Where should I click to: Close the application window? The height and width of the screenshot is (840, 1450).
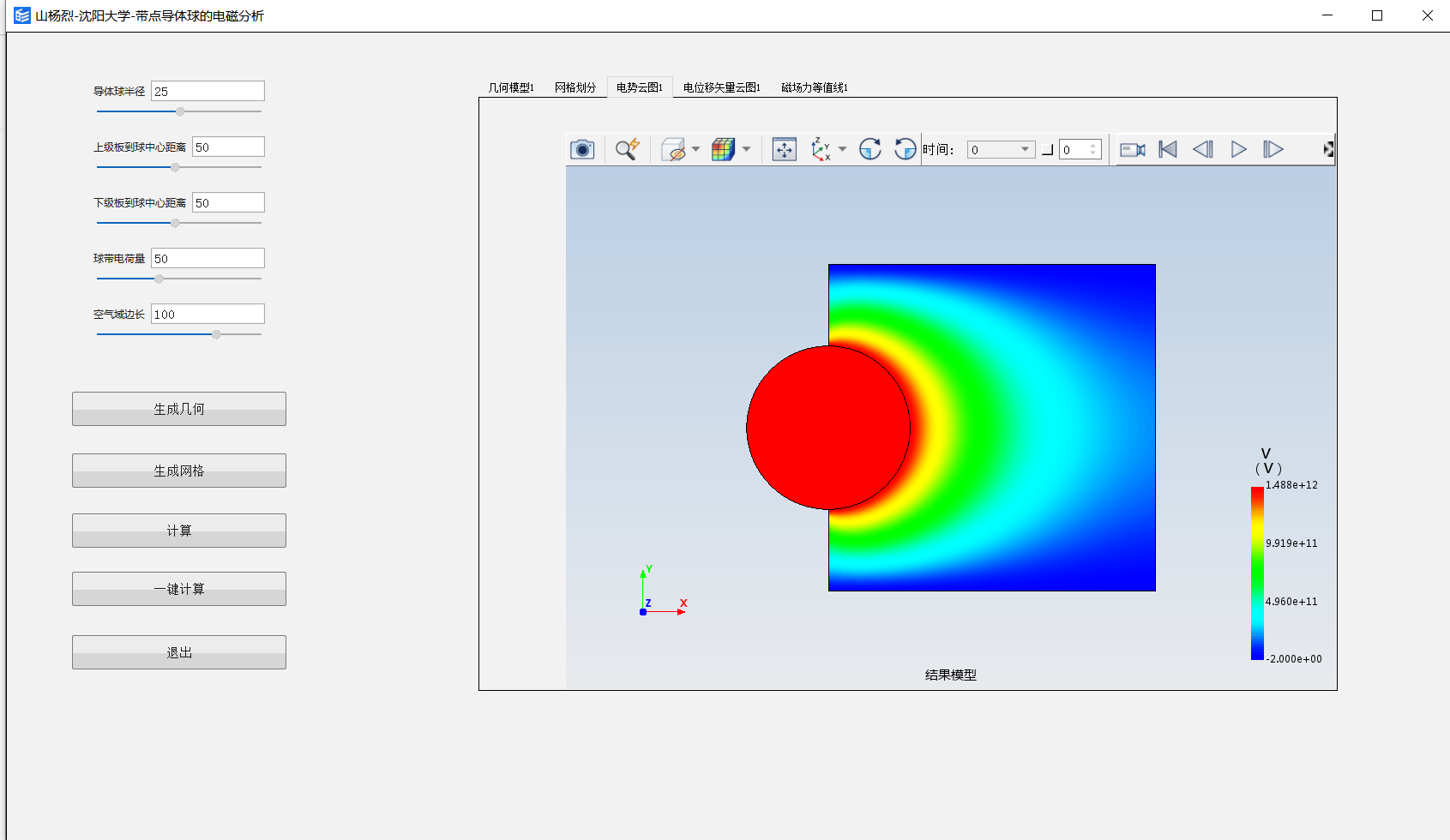(1427, 15)
